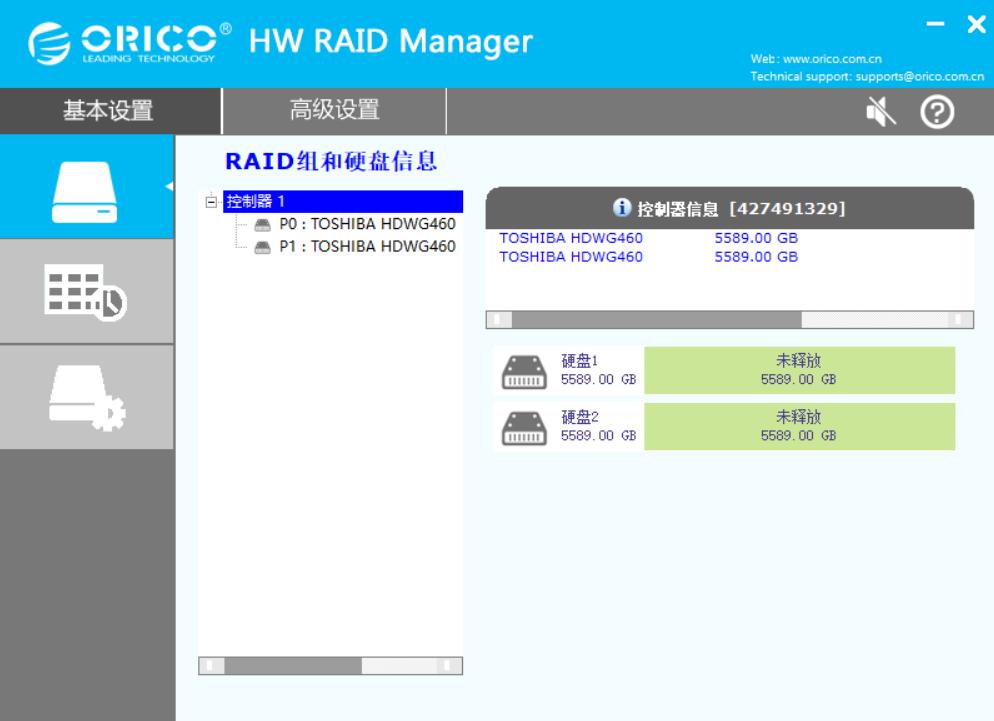Switch to the 高级设置 tab
Image resolution: width=994 pixels, height=721 pixels.
334,110
